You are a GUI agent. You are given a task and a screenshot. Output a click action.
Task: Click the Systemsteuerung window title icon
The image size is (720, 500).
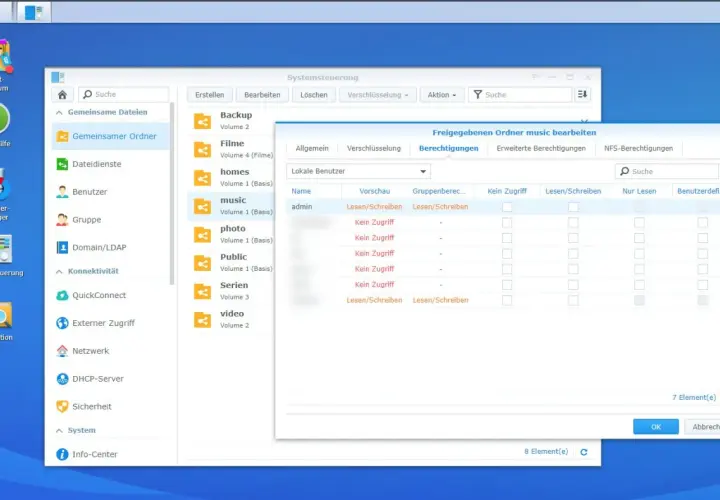click(58, 77)
